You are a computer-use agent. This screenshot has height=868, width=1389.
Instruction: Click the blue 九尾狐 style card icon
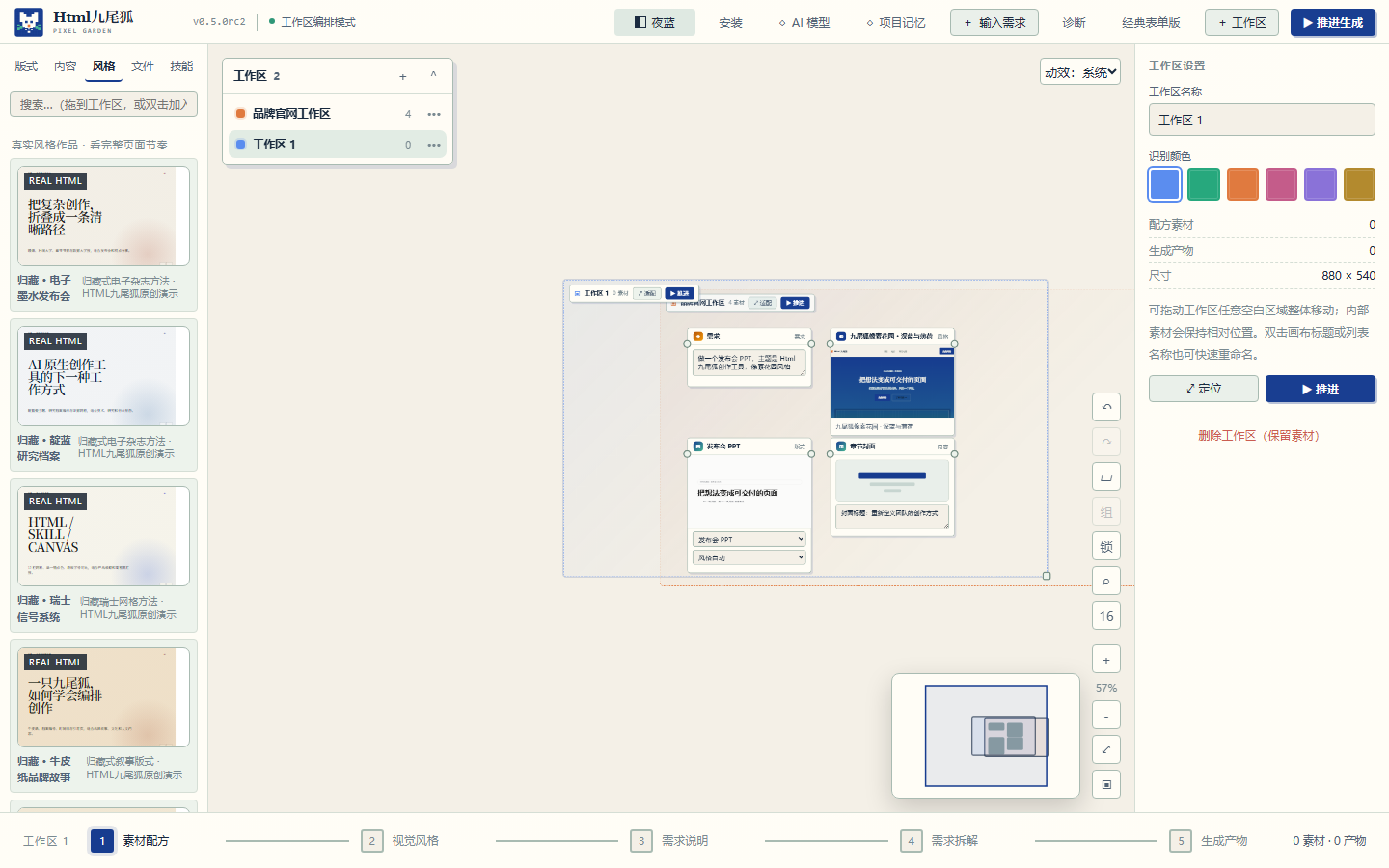pos(841,337)
